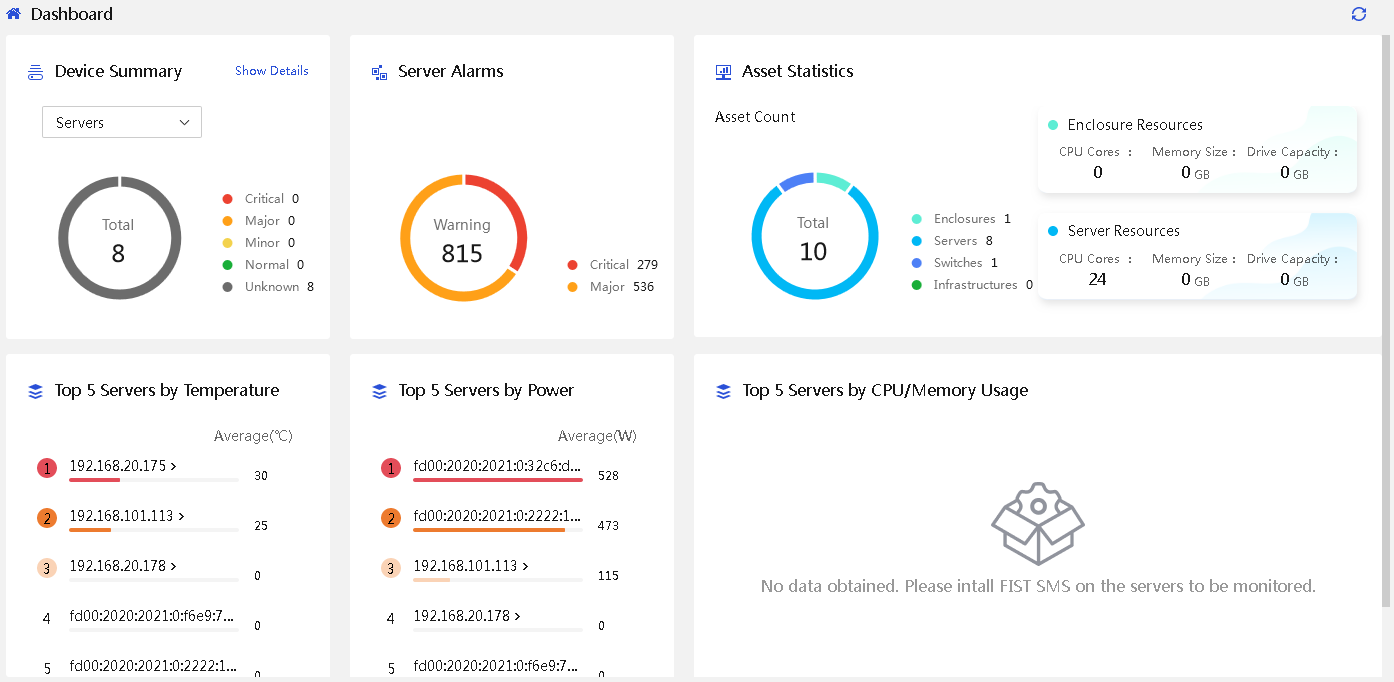
Task: Click the Average(W) column header
Action: [x=597, y=436]
